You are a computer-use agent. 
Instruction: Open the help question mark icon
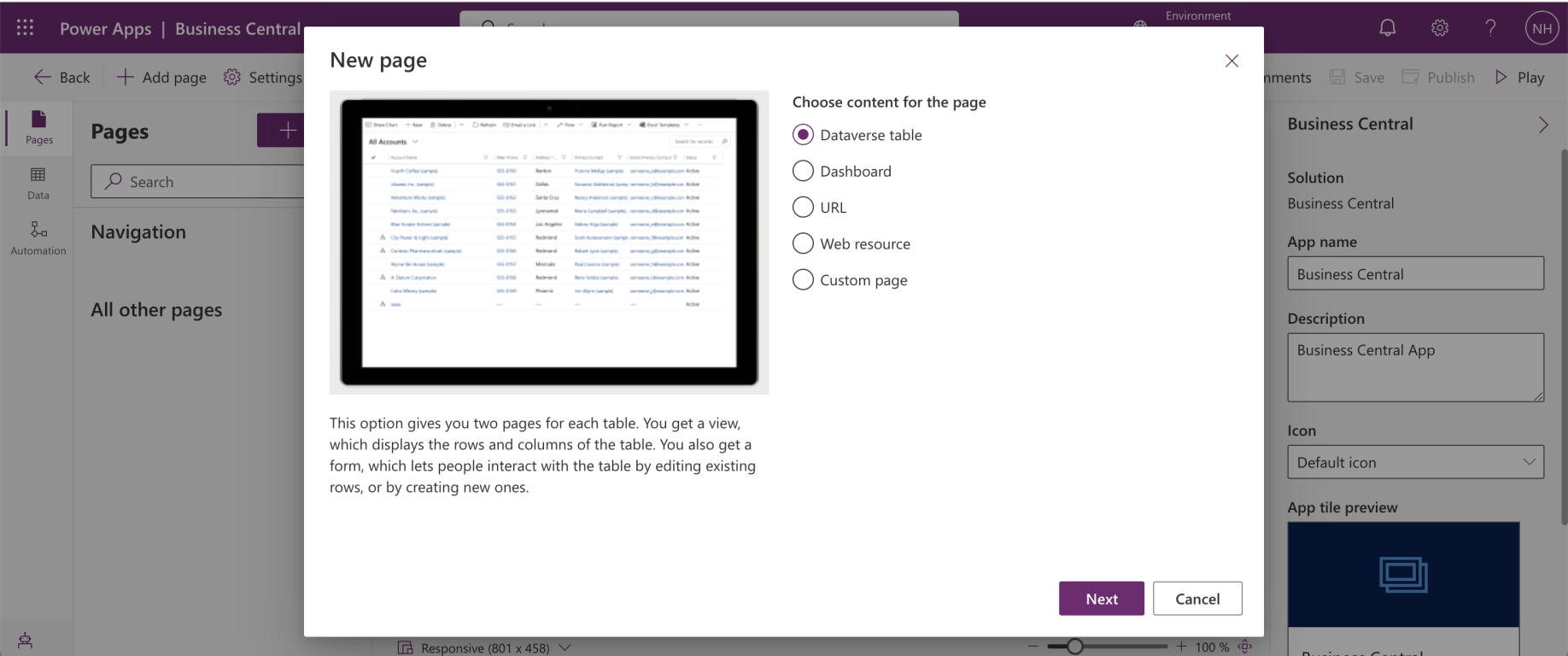pos(1490,28)
